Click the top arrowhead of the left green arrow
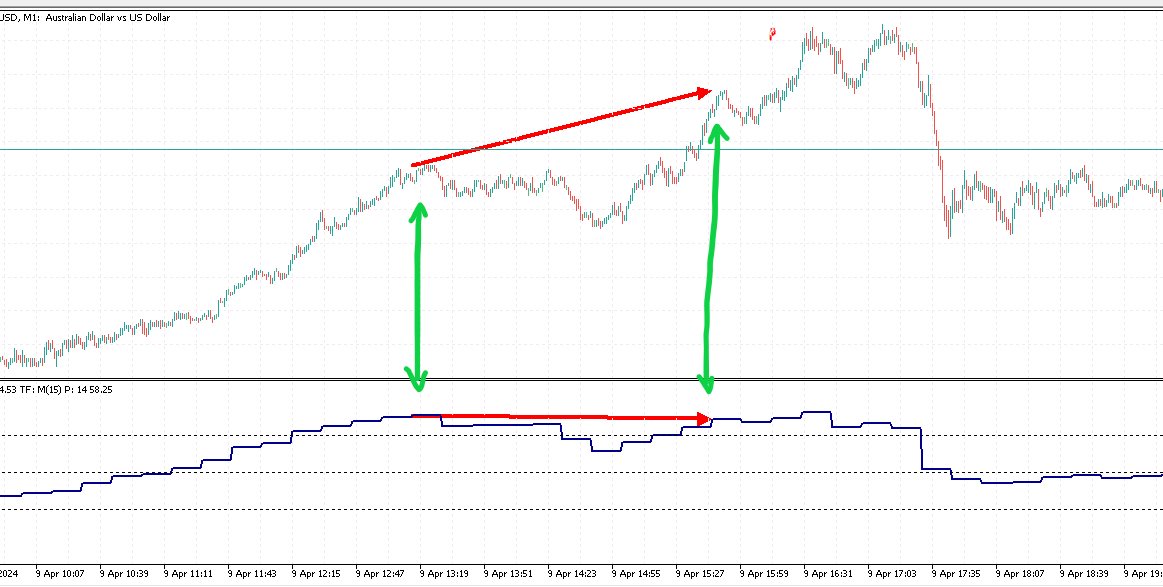This screenshot has width=1163, height=587. click(x=419, y=210)
